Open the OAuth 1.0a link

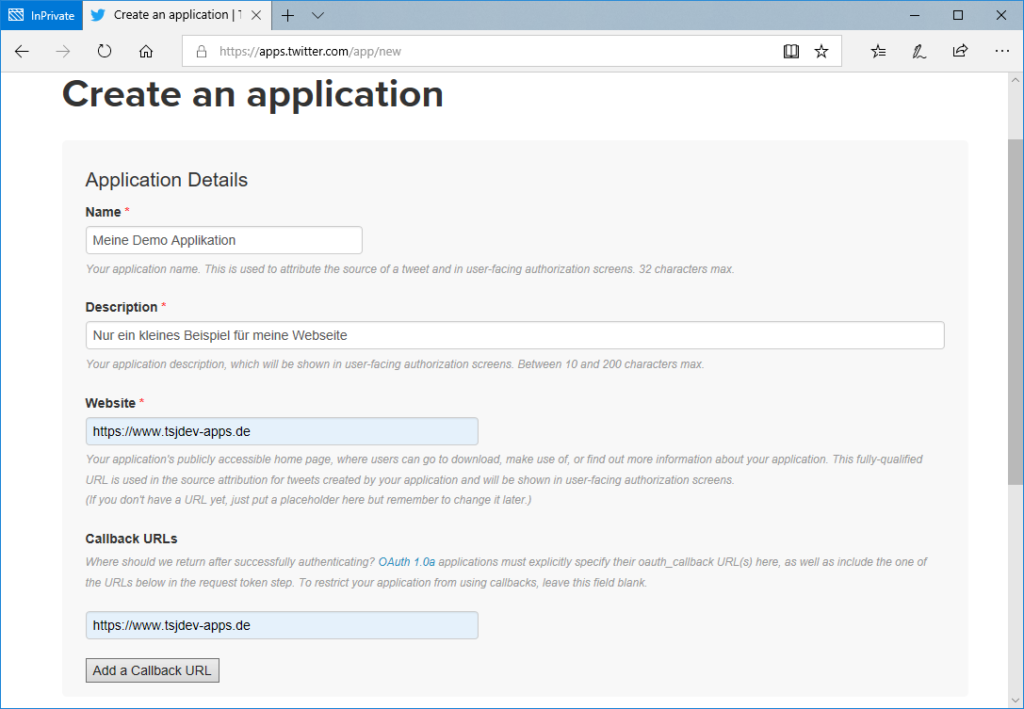[406, 563]
